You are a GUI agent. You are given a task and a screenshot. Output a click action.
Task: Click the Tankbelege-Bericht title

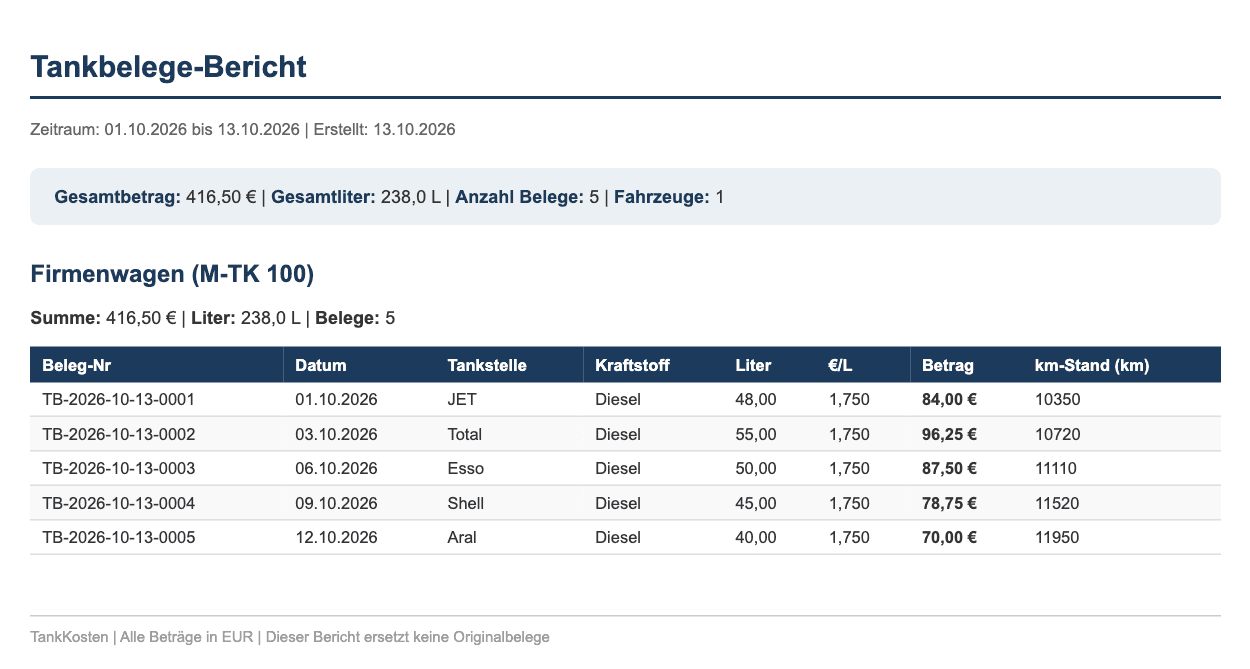168,67
